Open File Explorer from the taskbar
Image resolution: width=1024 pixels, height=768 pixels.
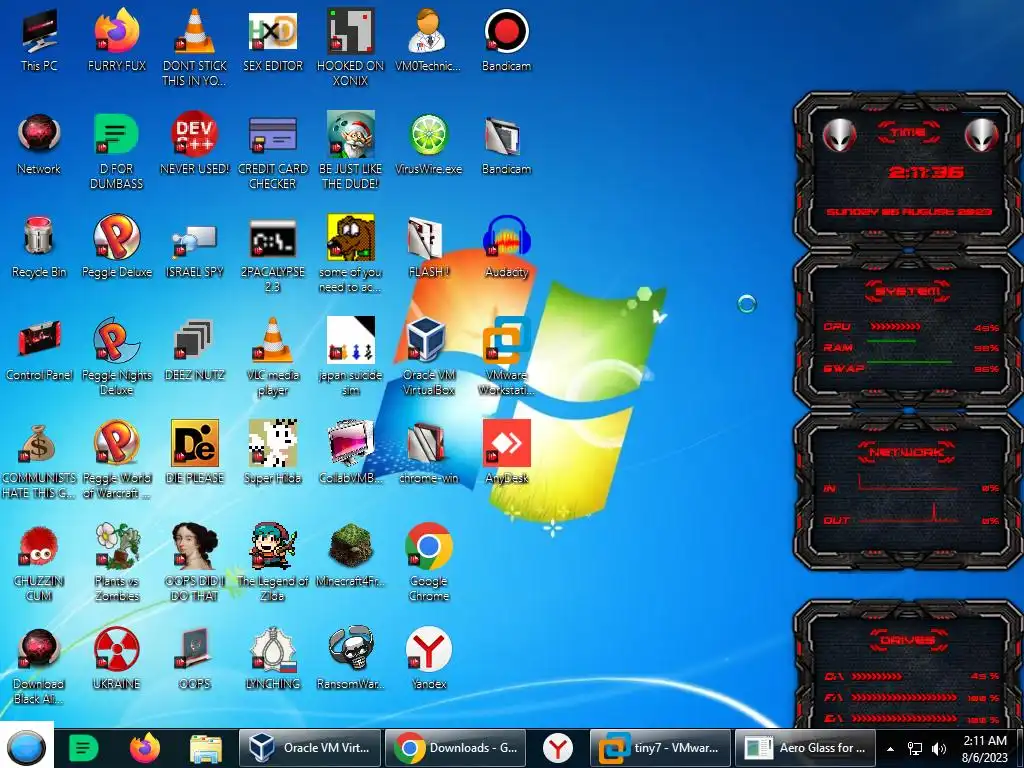coord(206,748)
